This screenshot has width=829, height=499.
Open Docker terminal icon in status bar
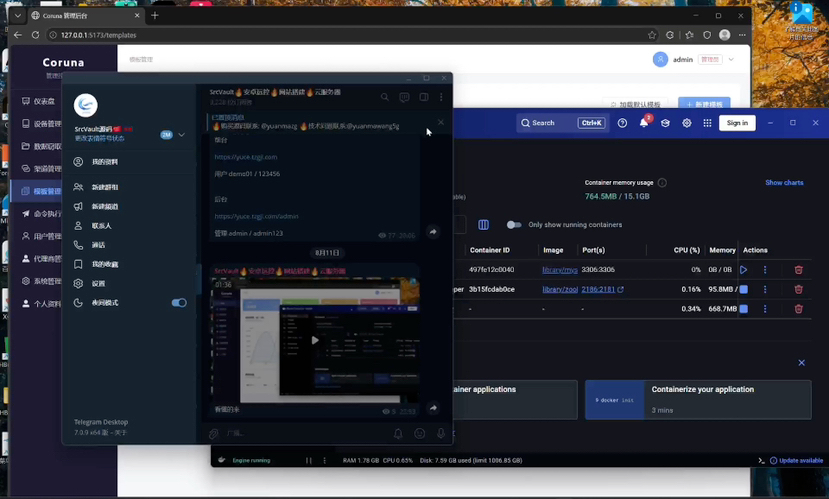[x=761, y=460]
